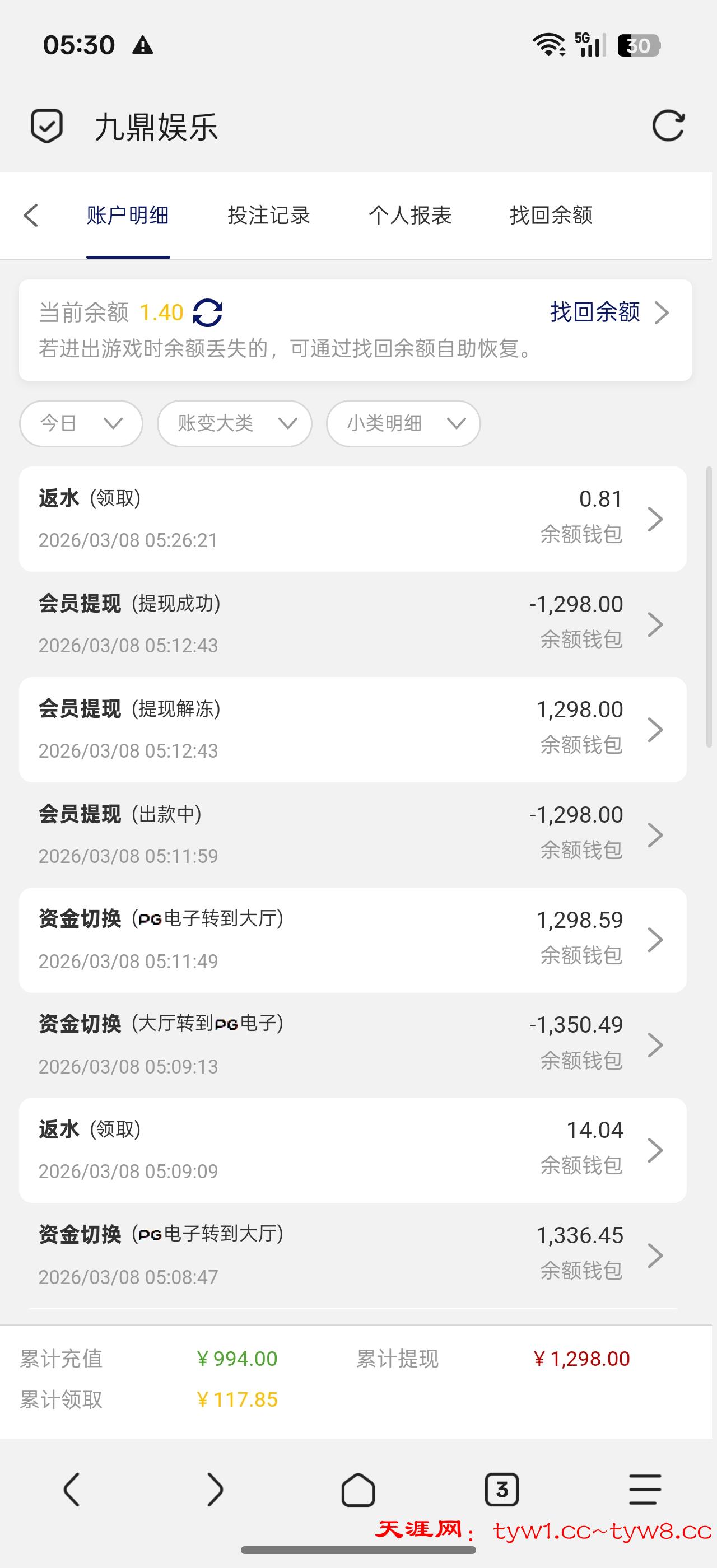Go back using browser bottom back arrow

point(72,1490)
